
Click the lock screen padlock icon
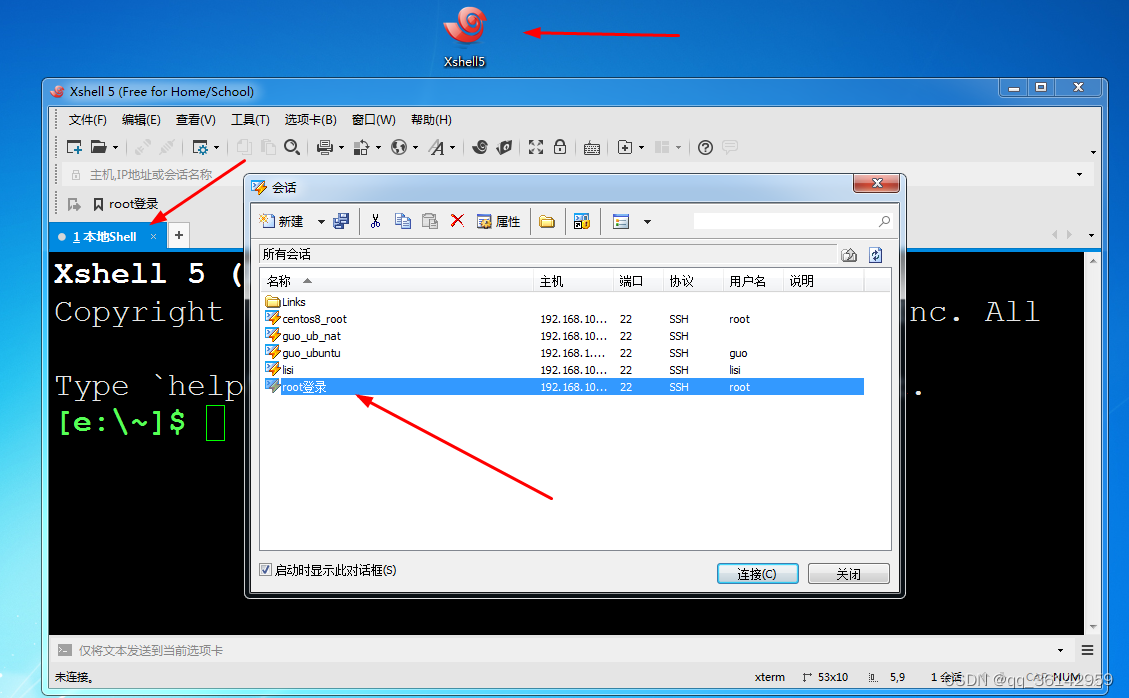tap(559, 147)
